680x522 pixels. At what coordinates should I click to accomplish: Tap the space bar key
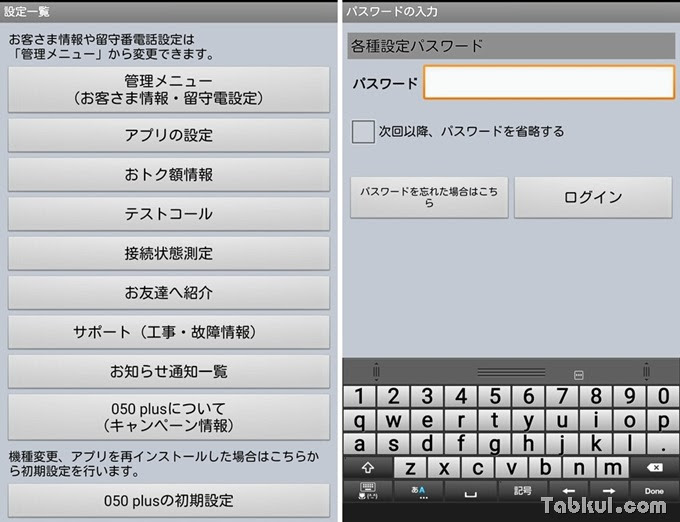[471, 491]
